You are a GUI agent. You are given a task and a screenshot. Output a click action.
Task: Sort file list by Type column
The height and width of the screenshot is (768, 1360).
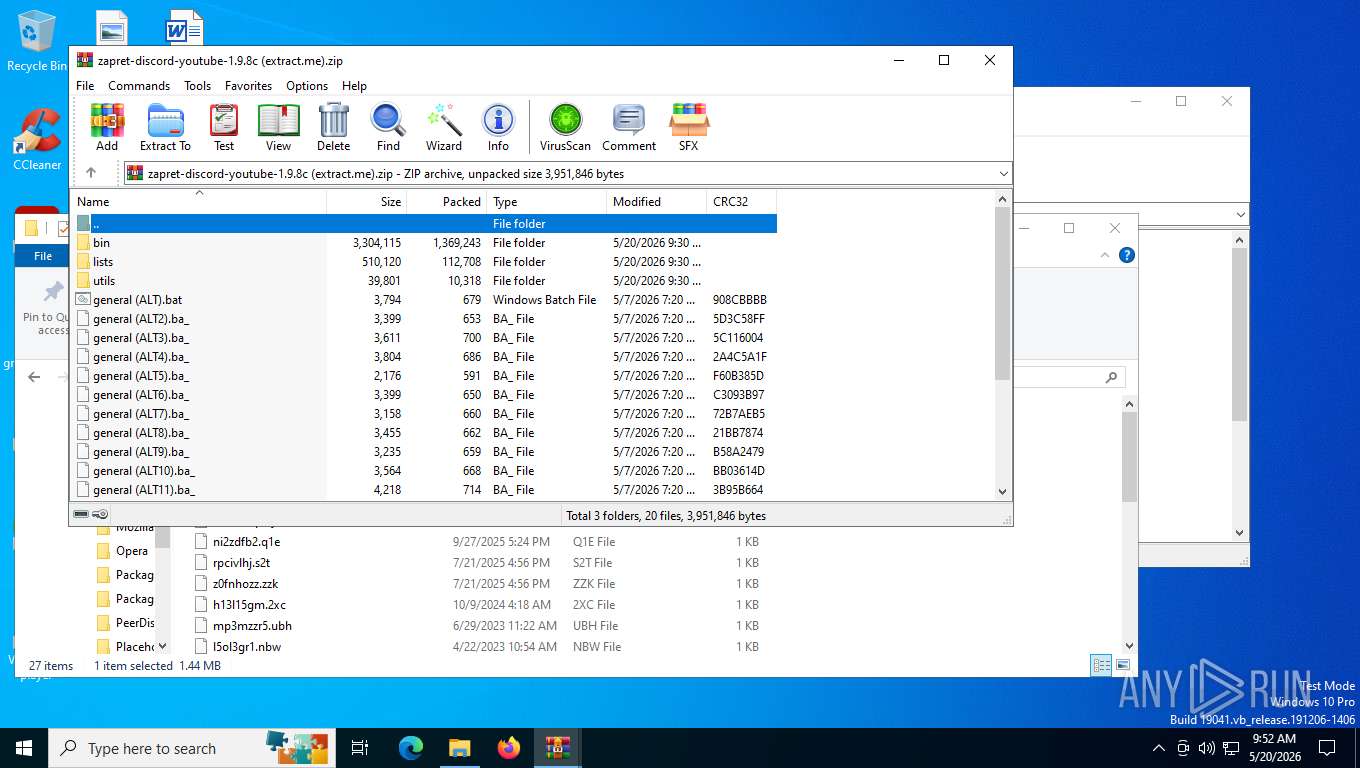pyautogui.click(x=546, y=201)
